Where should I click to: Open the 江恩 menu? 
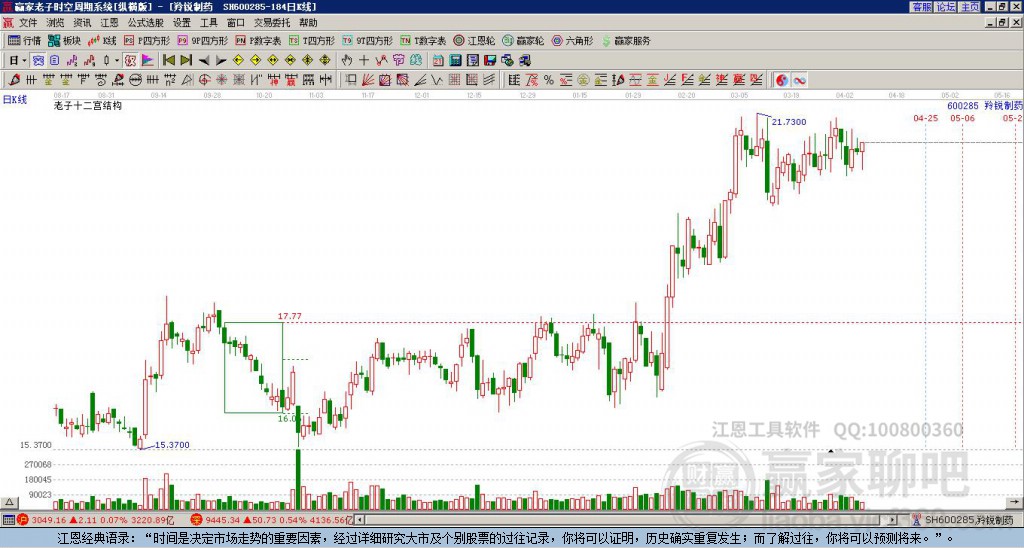click(109, 23)
